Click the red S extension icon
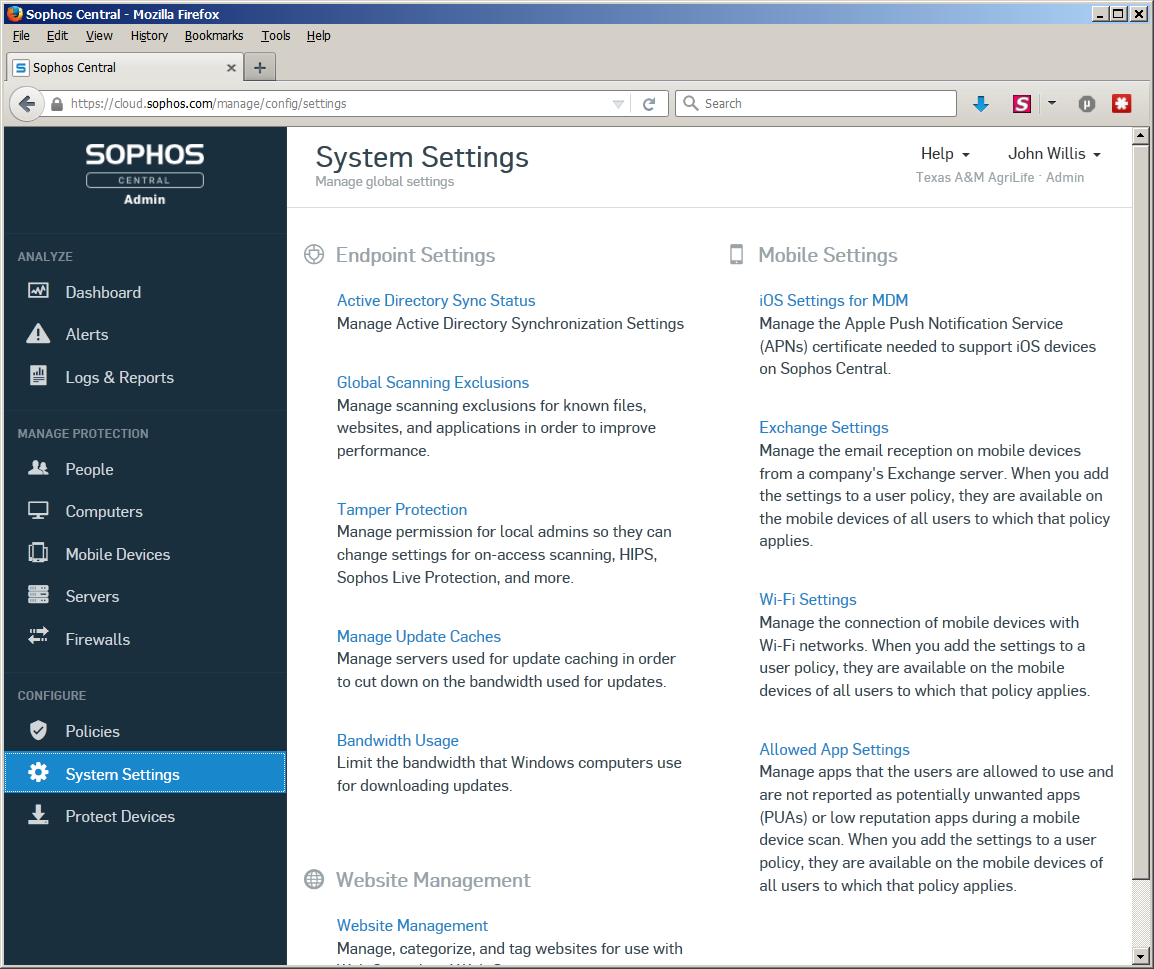 point(1022,104)
